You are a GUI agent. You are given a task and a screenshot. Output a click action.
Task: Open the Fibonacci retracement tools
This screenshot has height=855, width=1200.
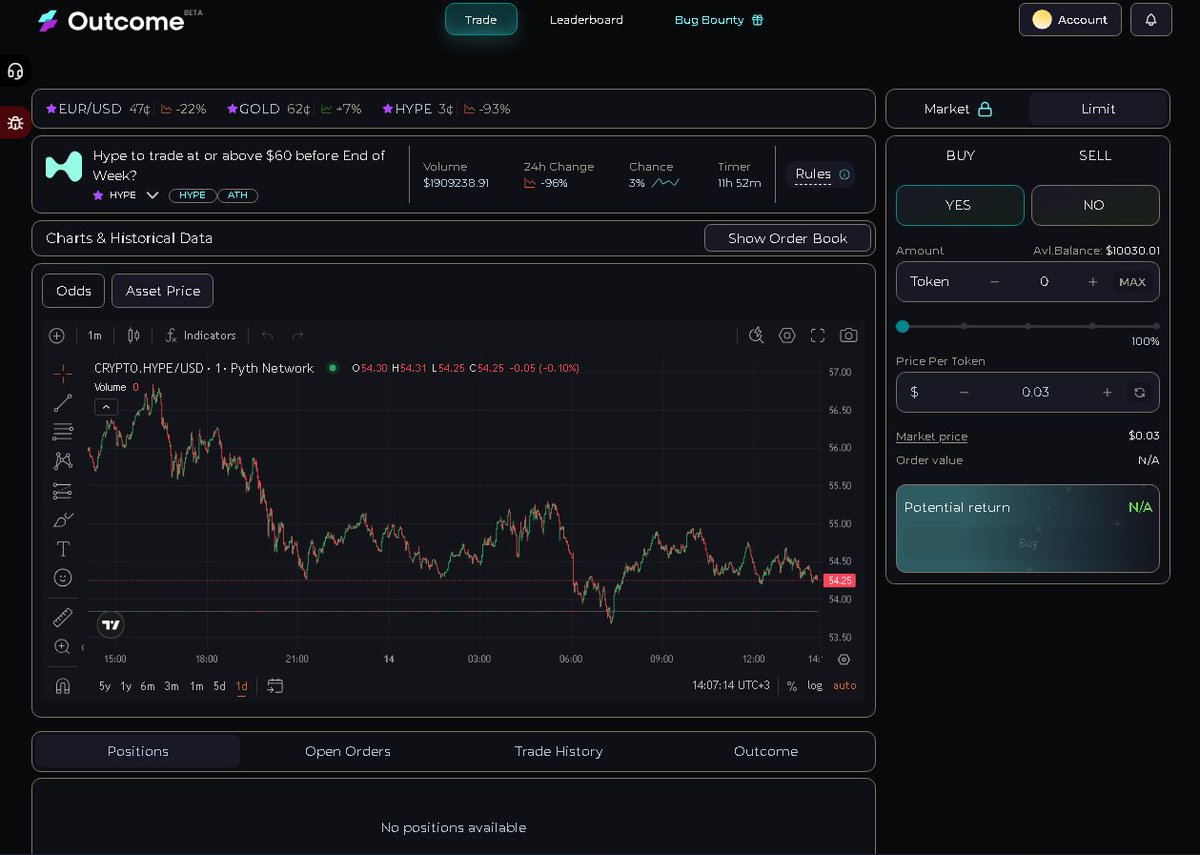[63, 432]
